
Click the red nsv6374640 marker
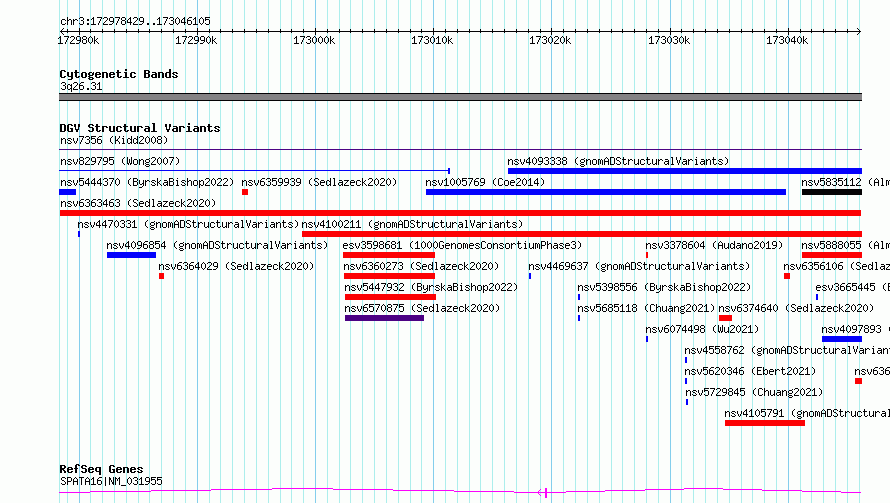pos(725,318)
